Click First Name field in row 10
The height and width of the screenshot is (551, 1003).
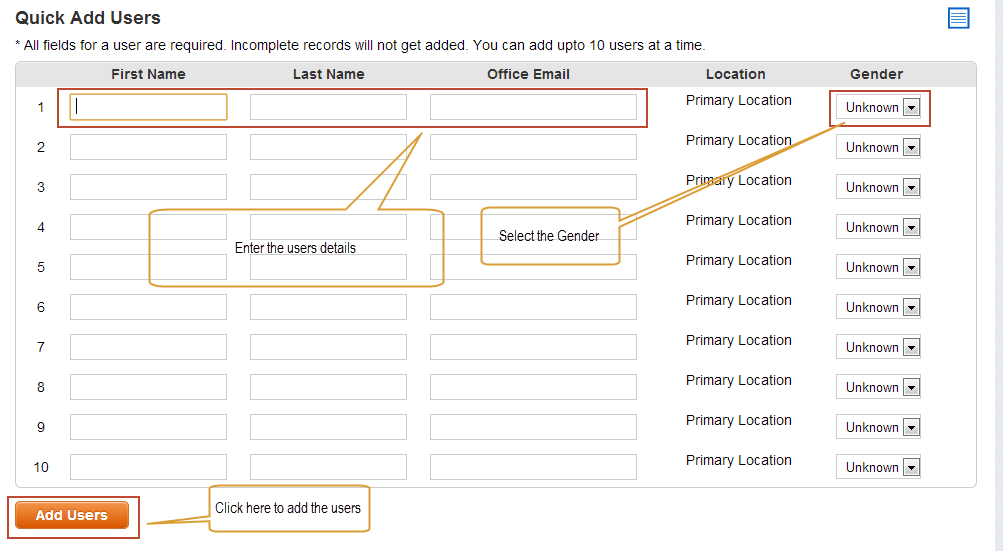click(x=148, y=467)
